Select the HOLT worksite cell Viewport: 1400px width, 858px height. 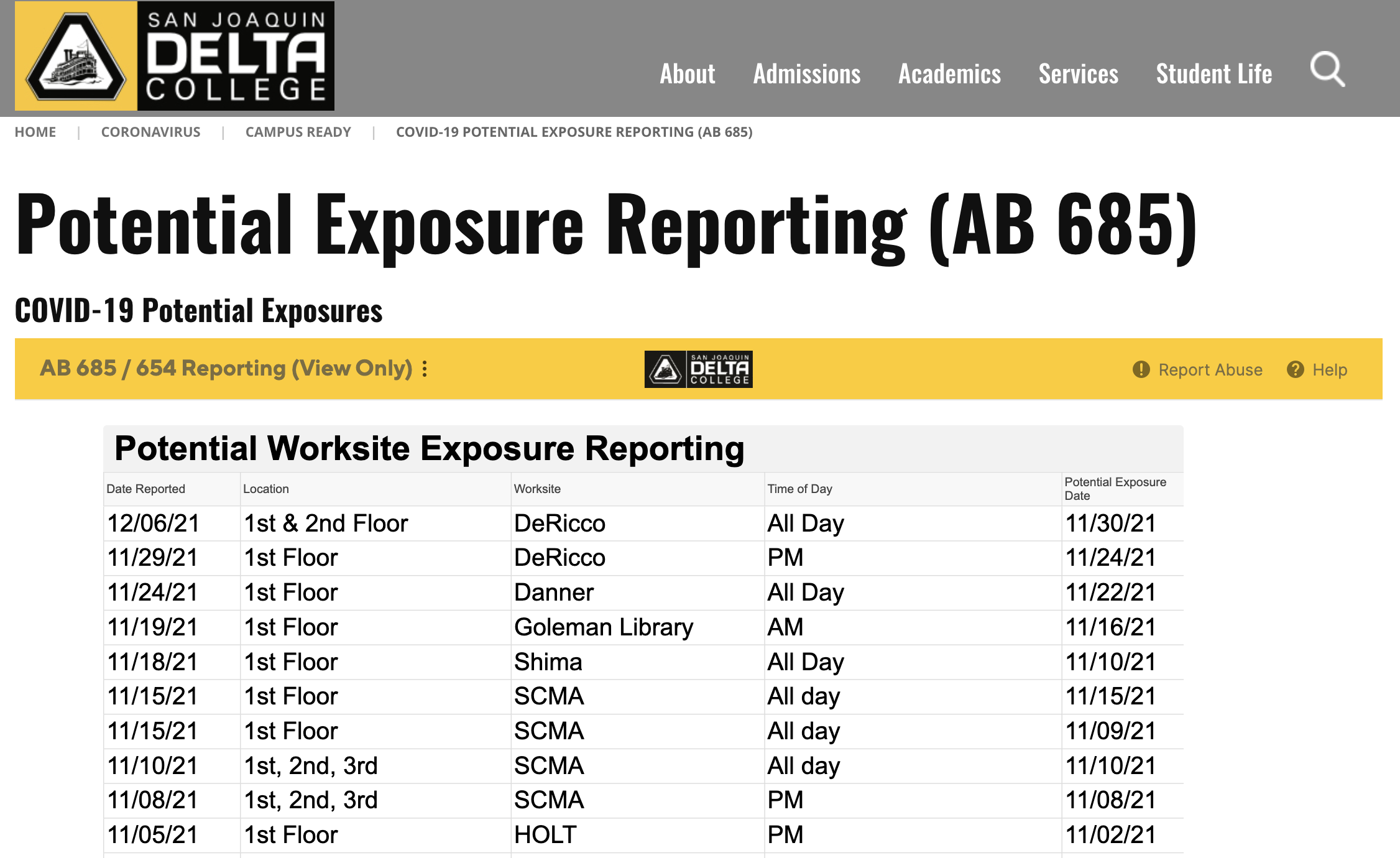[638, 835]
